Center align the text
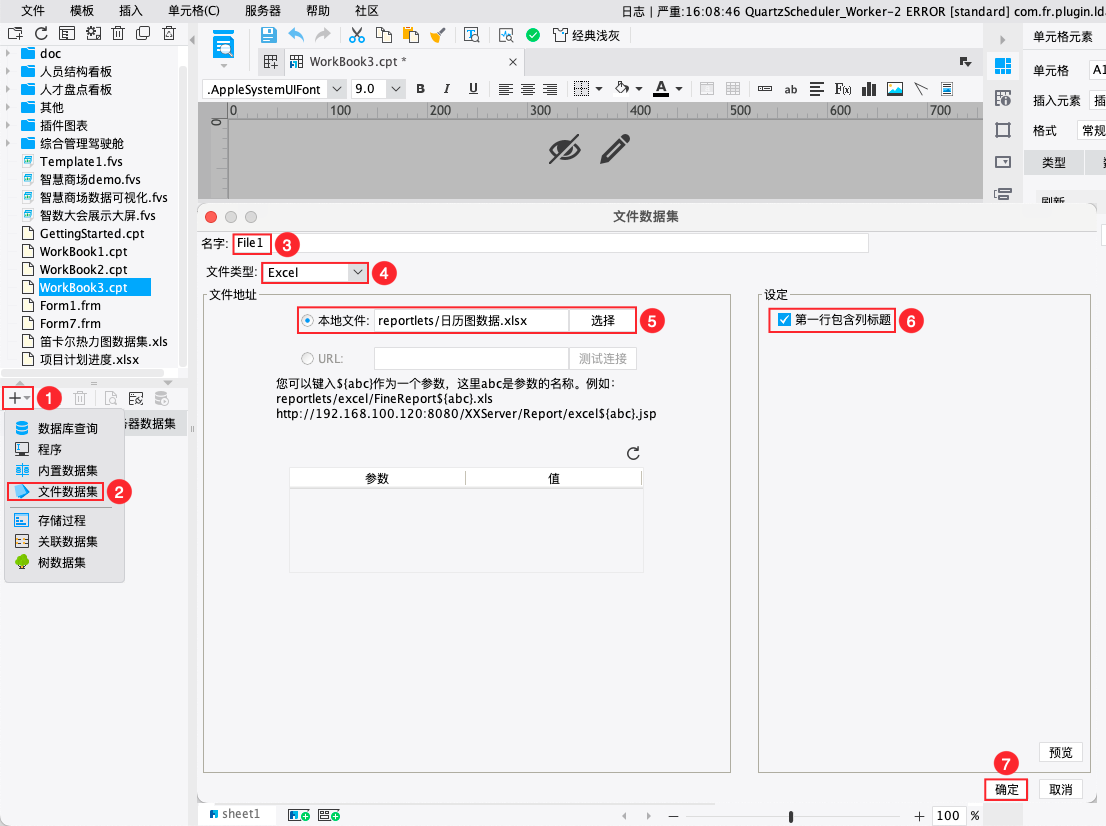This screenshot has width=1106, height=826. [528, 89]
